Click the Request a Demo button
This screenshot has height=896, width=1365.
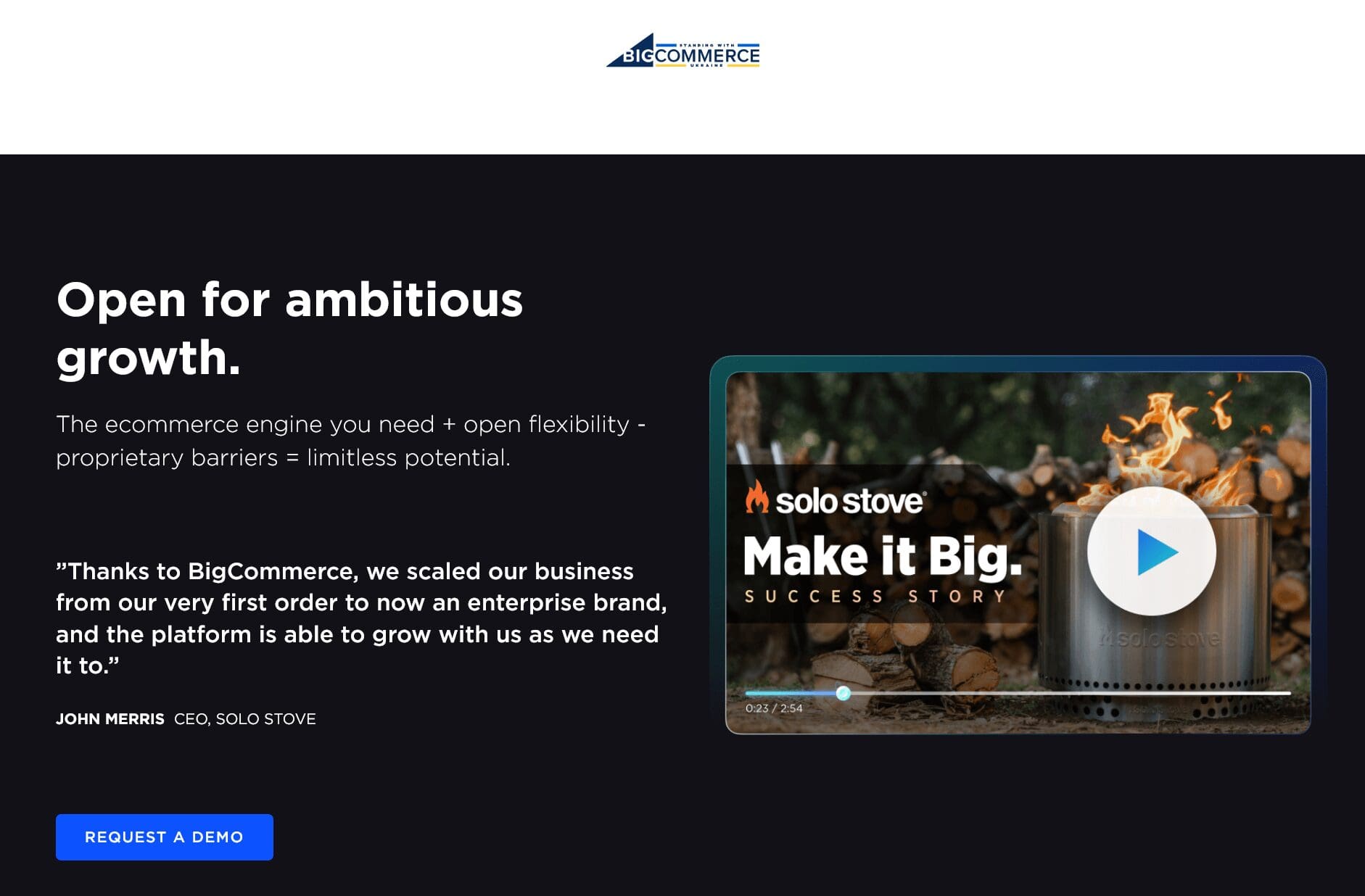tap(165, 837)
